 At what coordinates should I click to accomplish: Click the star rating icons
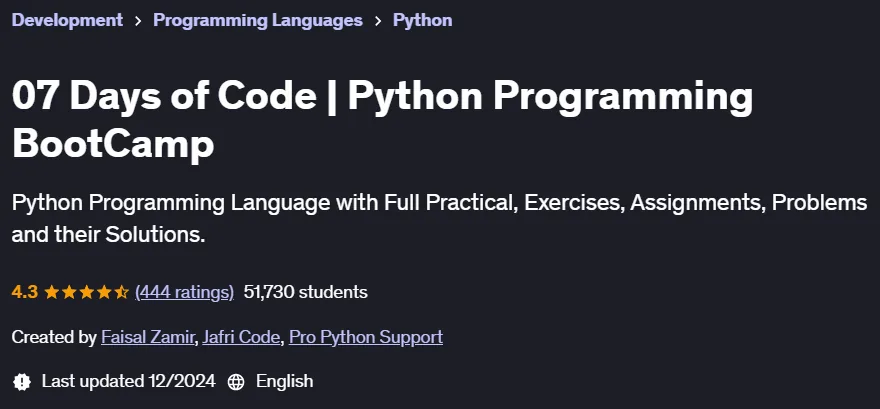pyautogui.click(x=86, y=292)
